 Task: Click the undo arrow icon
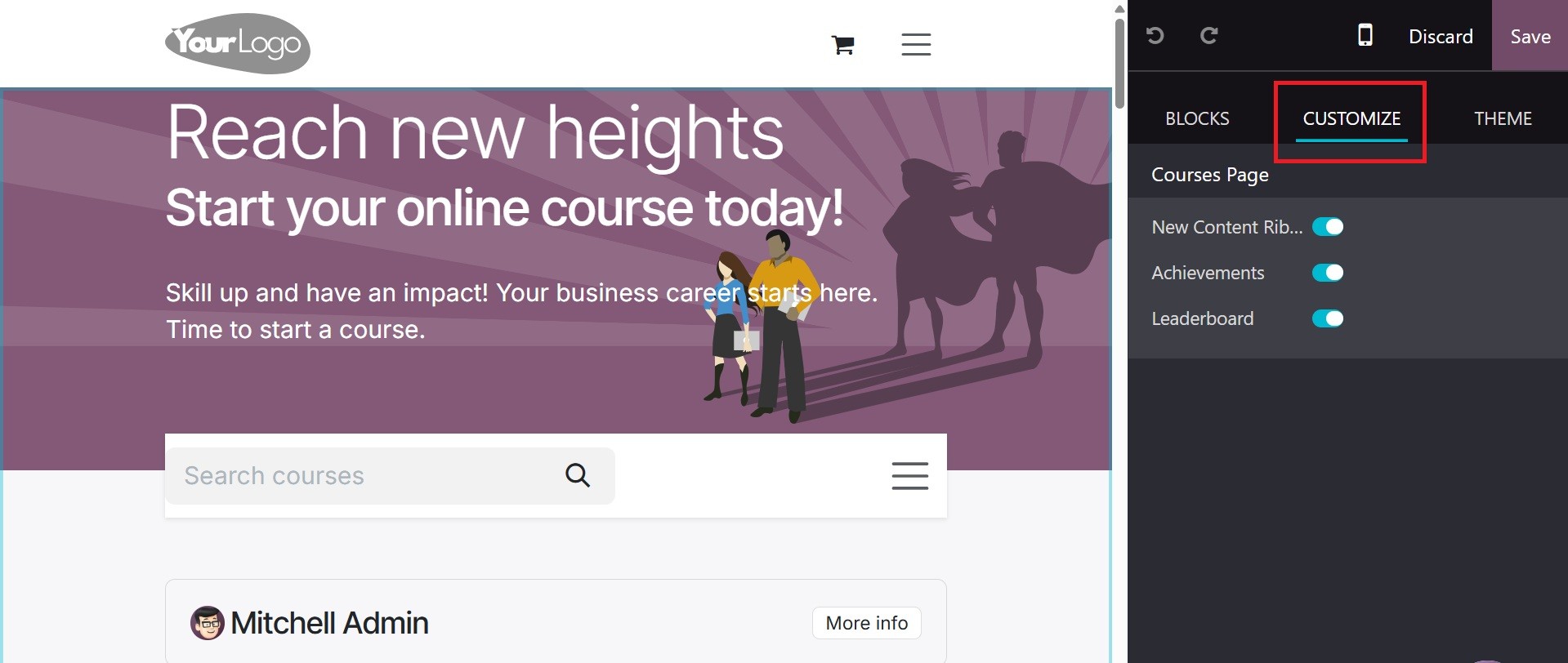1155,35
